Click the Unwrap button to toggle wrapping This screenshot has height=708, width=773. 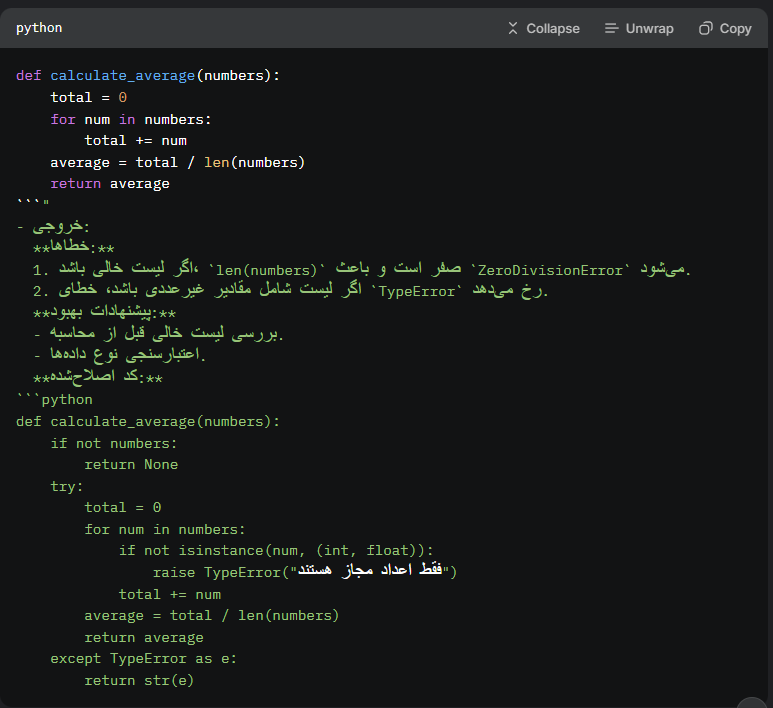639,29
